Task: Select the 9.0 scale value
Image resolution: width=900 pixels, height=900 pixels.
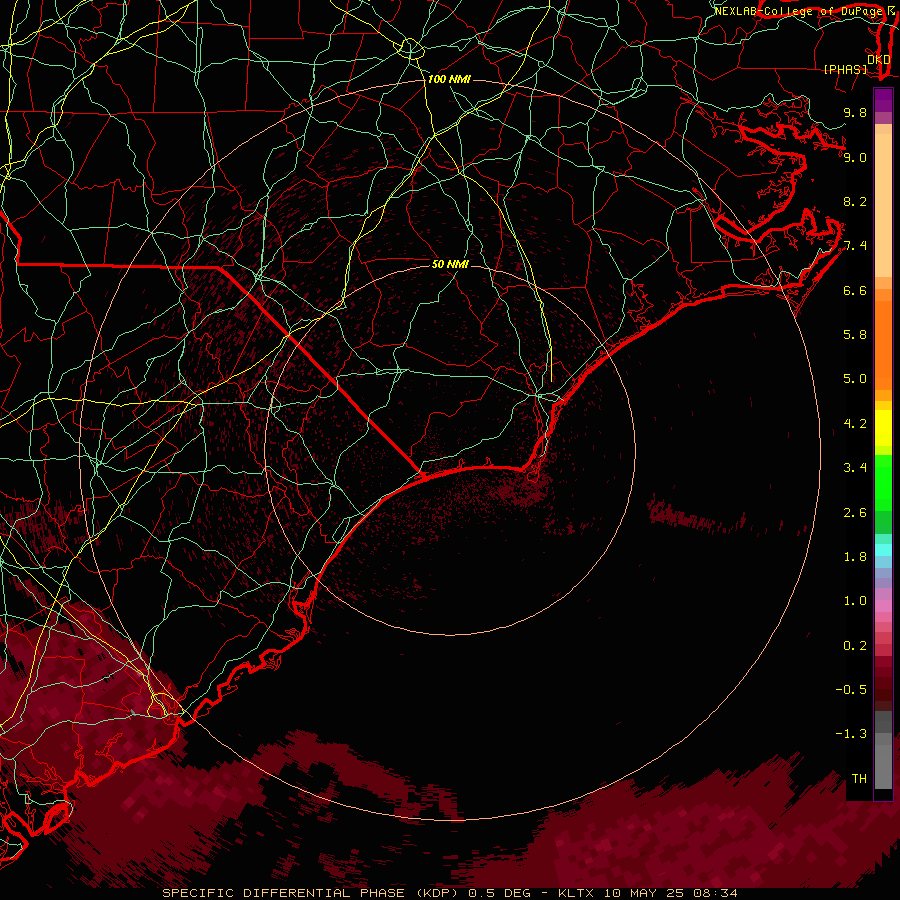Action: 855,157
